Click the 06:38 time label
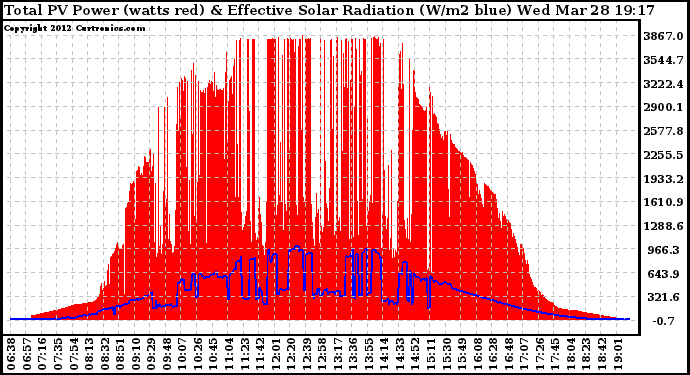 click(x=11, y=353)
